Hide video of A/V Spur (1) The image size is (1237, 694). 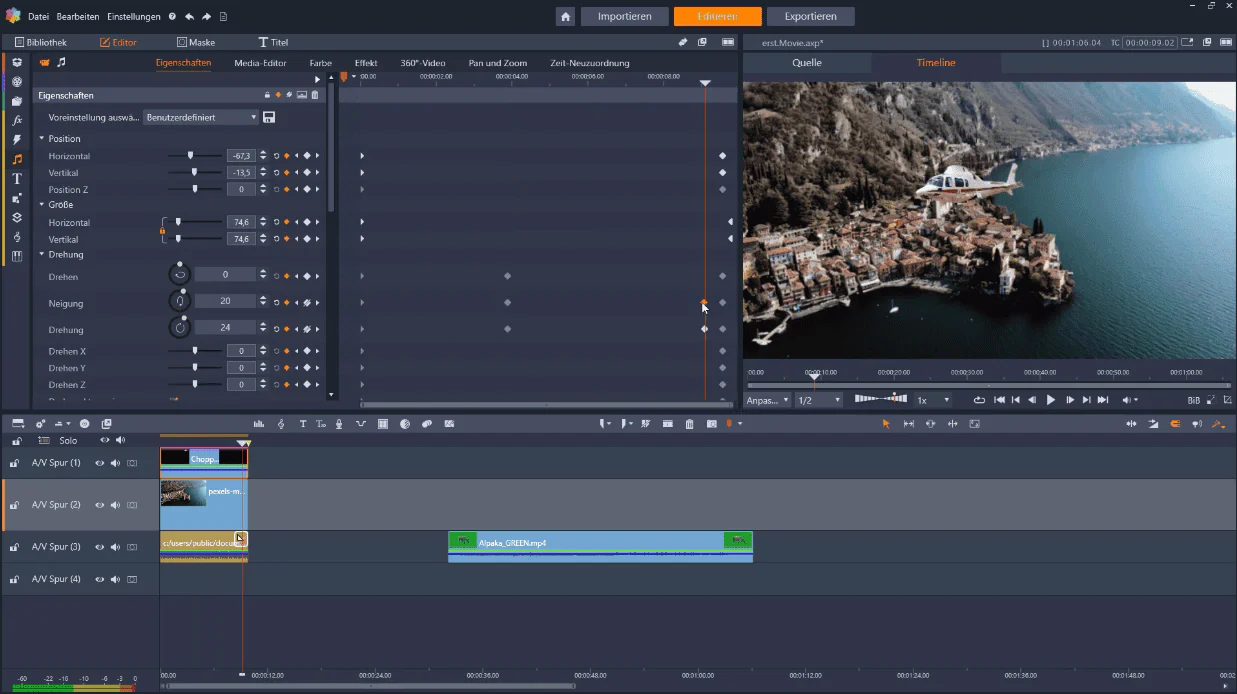(99, 463)
